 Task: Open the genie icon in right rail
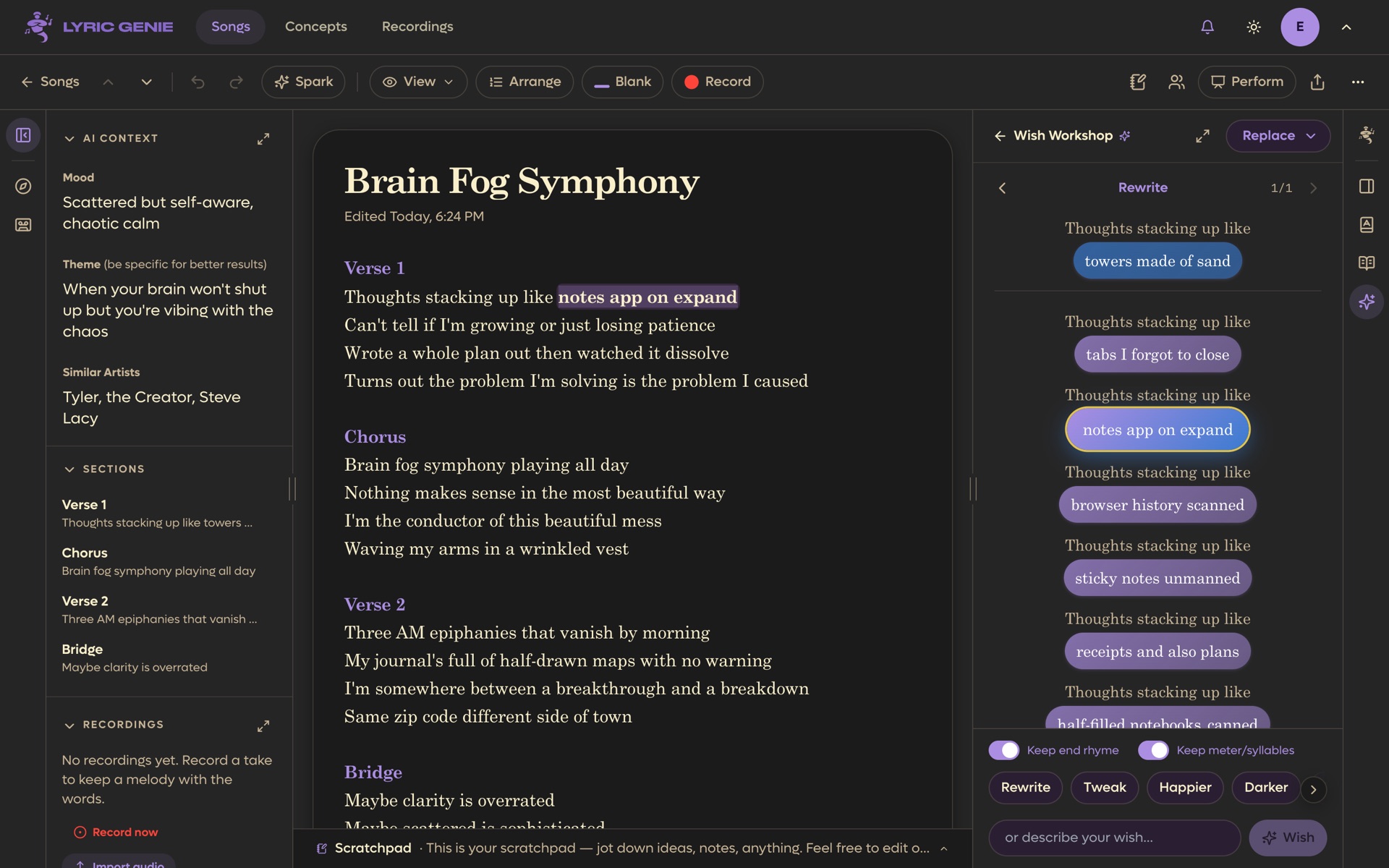[x=1367, y=135]
